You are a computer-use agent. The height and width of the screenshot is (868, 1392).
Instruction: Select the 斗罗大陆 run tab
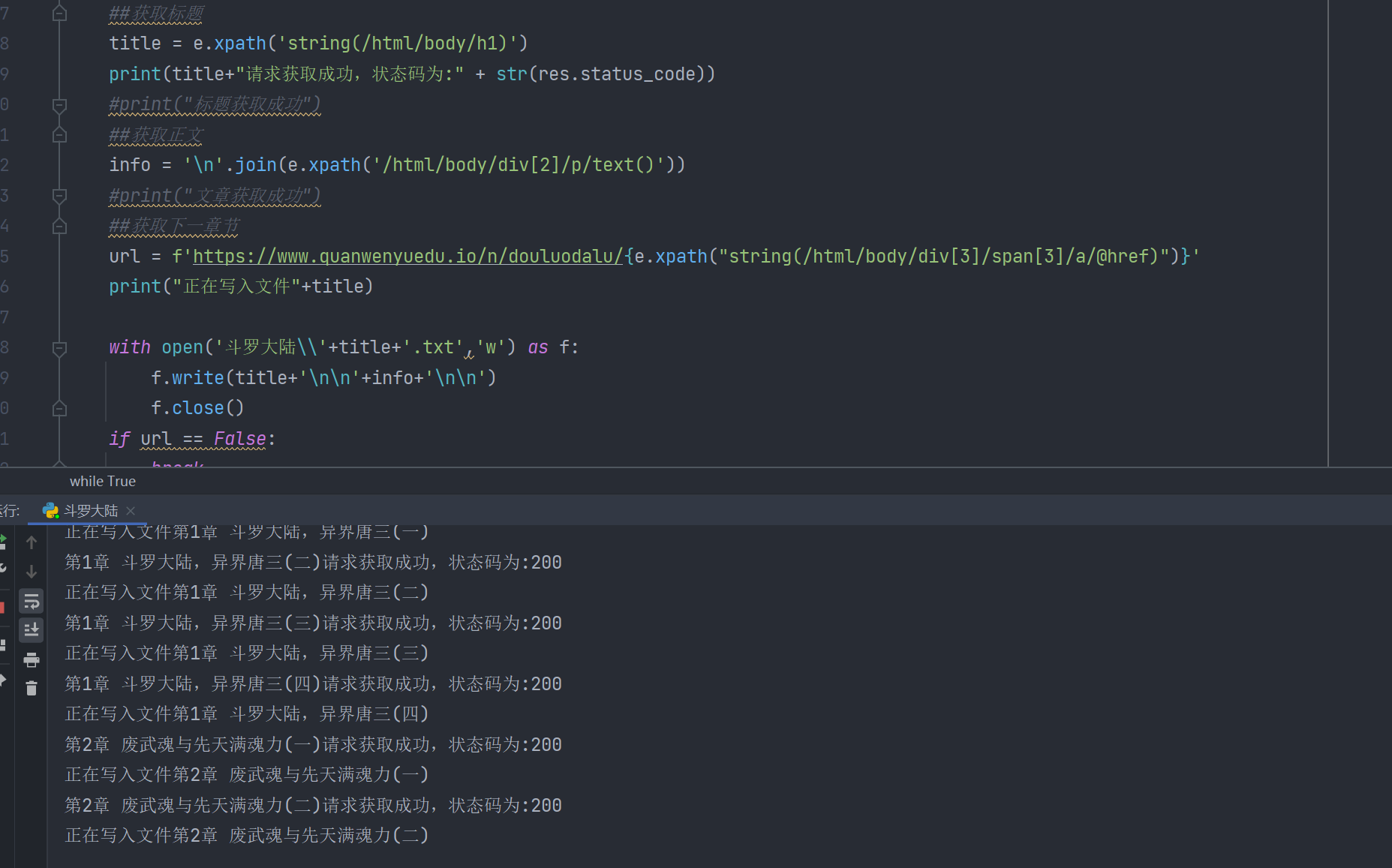(x=90, y=511)
